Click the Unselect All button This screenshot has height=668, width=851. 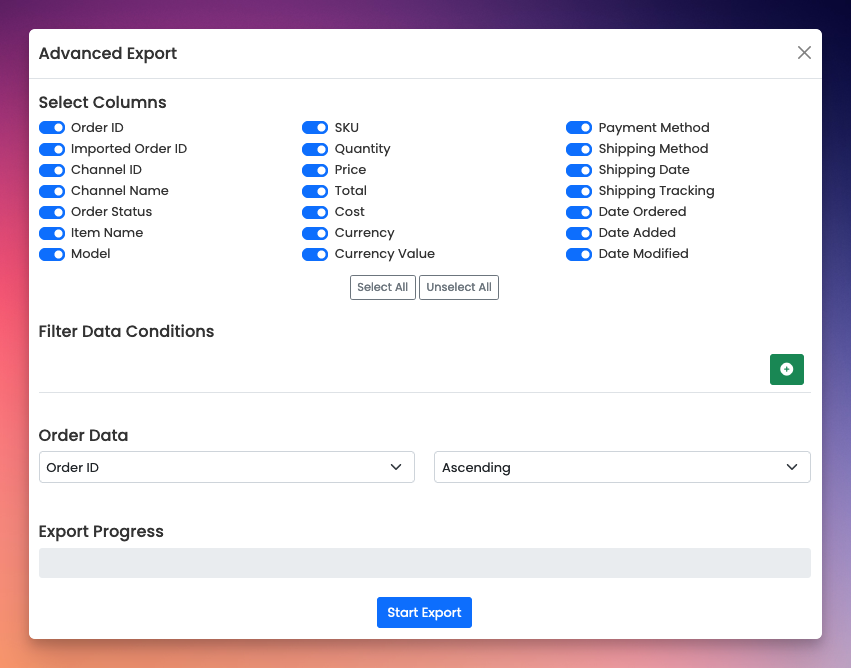pyautogui.click(x=458, y=287)
